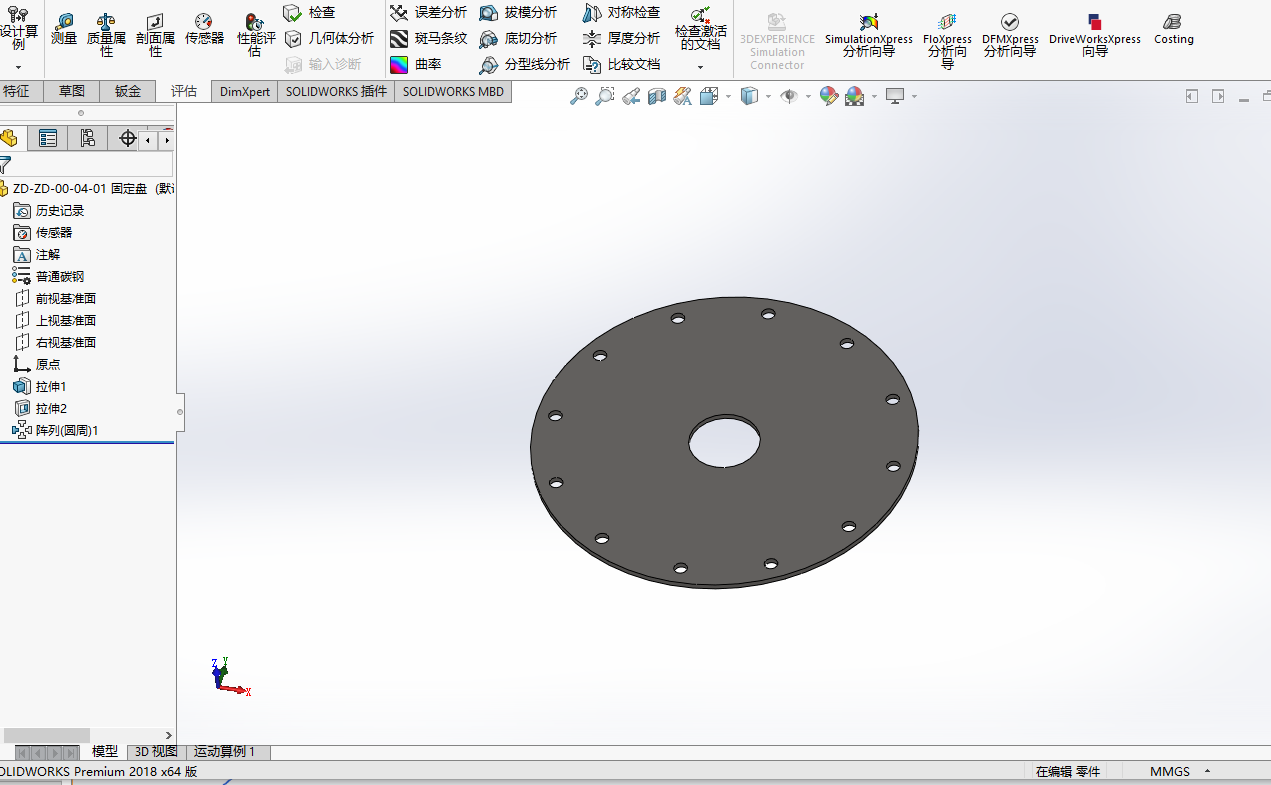The width and height of the screenshot is (1271, 785).
Task: Select PropertyManager panel tab
Action: [47, 139]
